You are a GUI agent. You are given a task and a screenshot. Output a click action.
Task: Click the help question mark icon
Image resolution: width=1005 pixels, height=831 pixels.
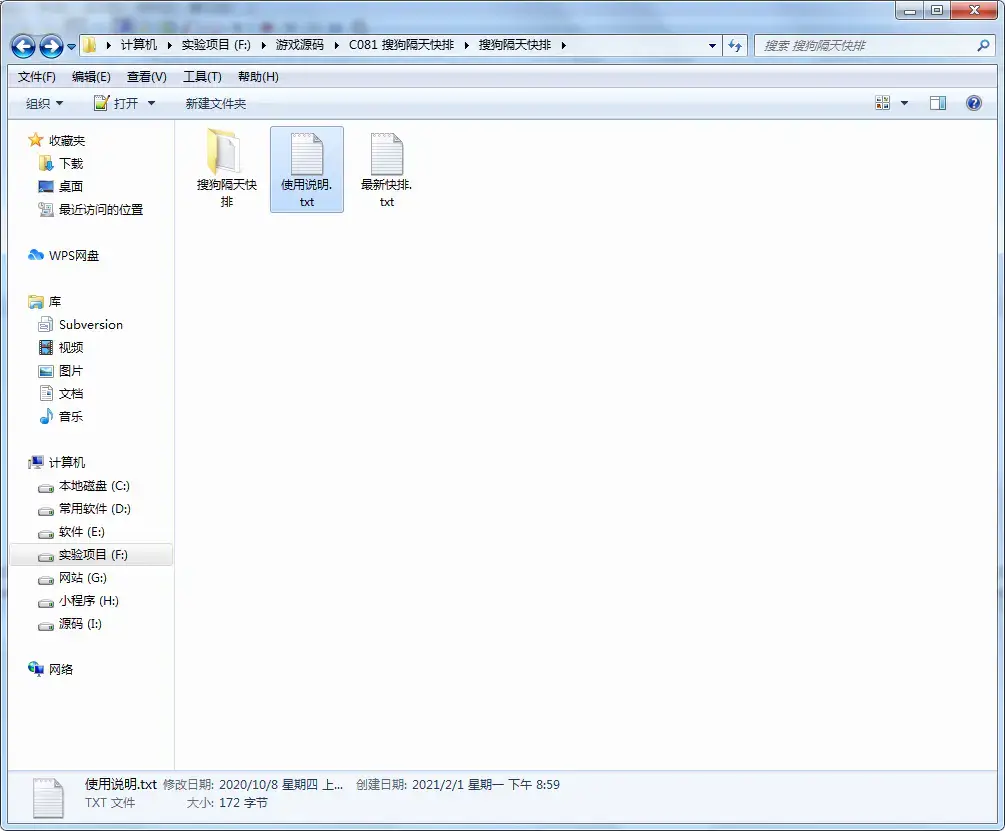(x=974, y=103)
